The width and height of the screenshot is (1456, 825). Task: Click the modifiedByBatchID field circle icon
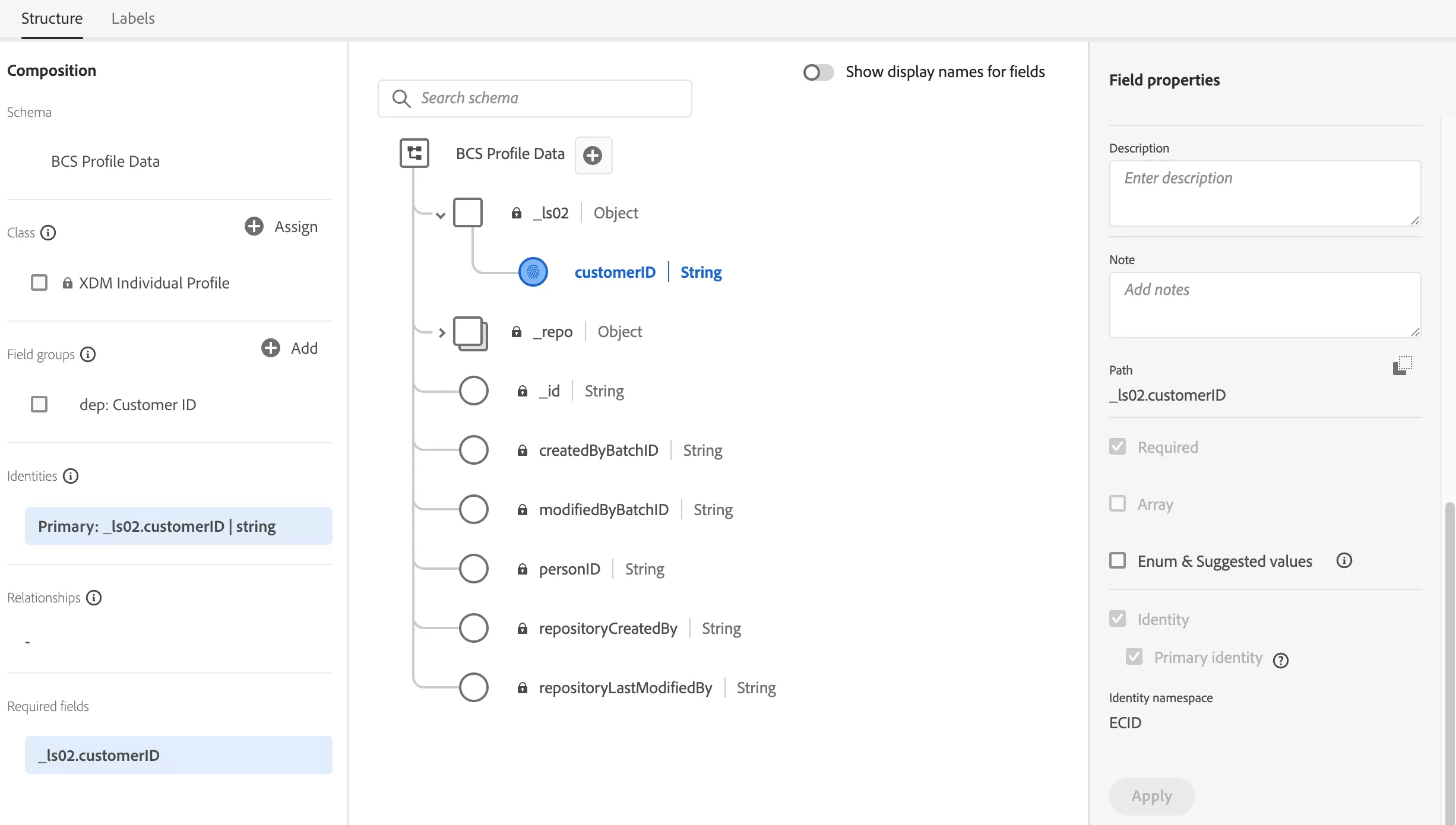pos(474,509)
